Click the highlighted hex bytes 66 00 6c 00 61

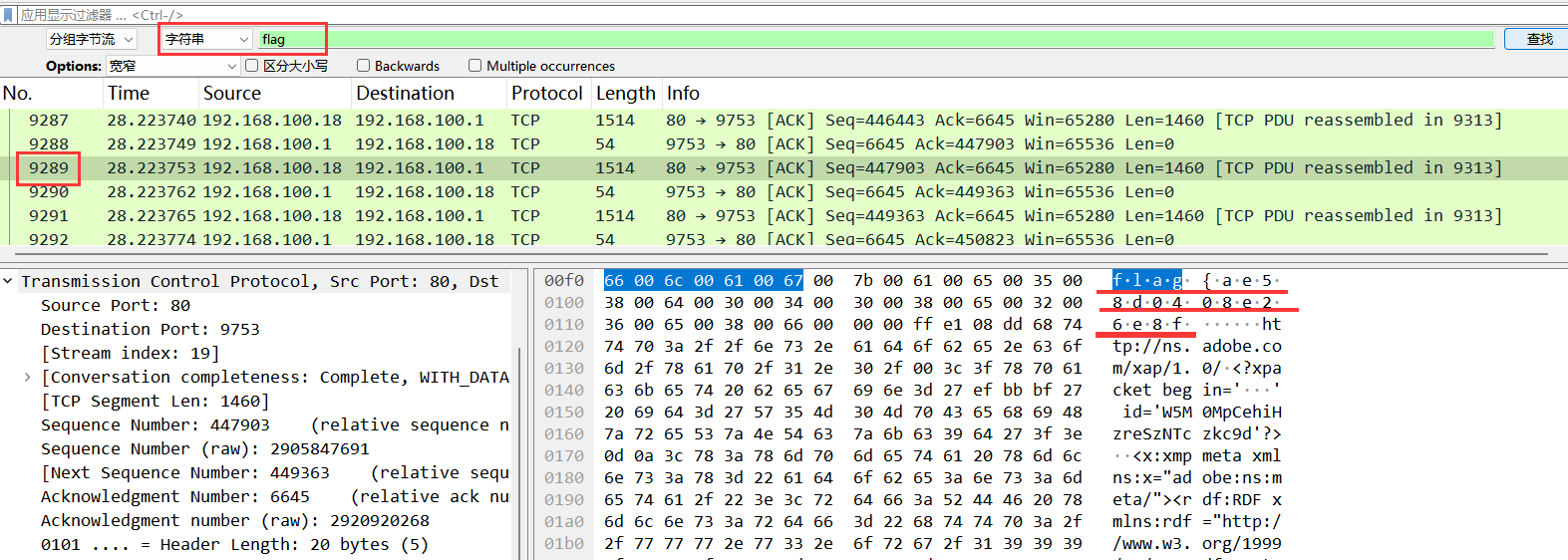703,281
